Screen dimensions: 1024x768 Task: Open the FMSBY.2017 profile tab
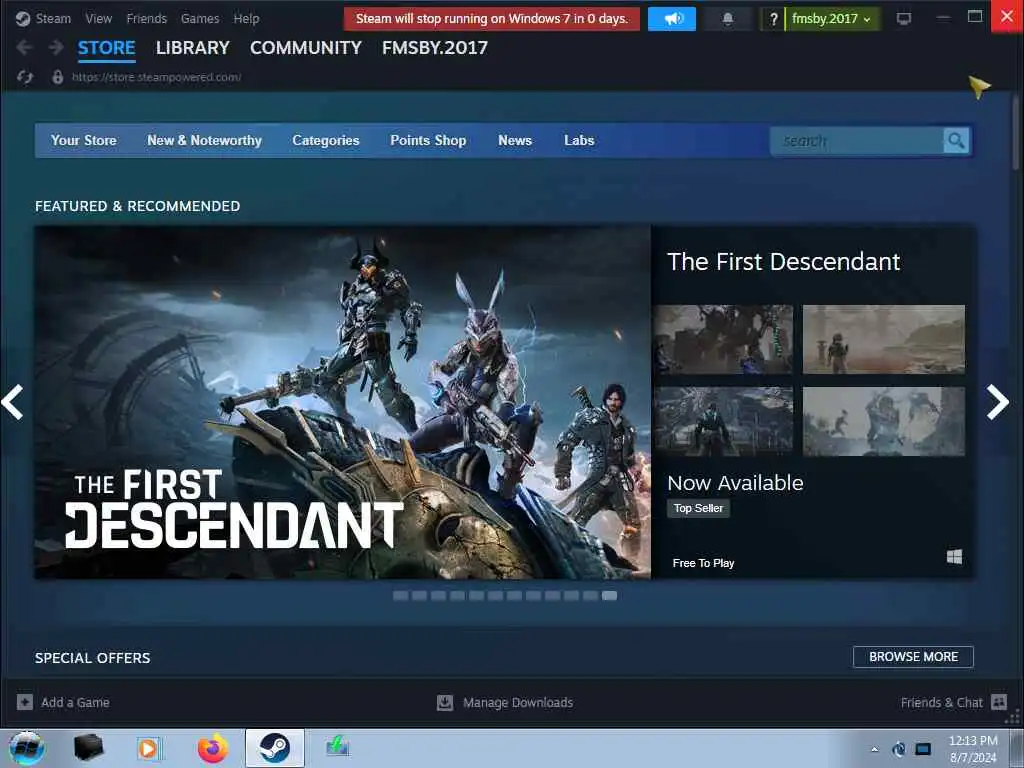(x=435, y=48)
